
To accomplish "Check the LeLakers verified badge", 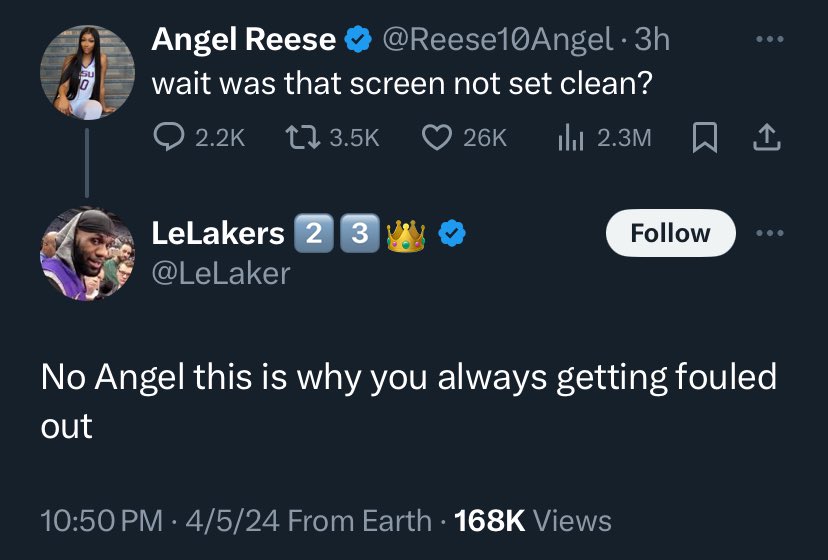I will 453,233.
